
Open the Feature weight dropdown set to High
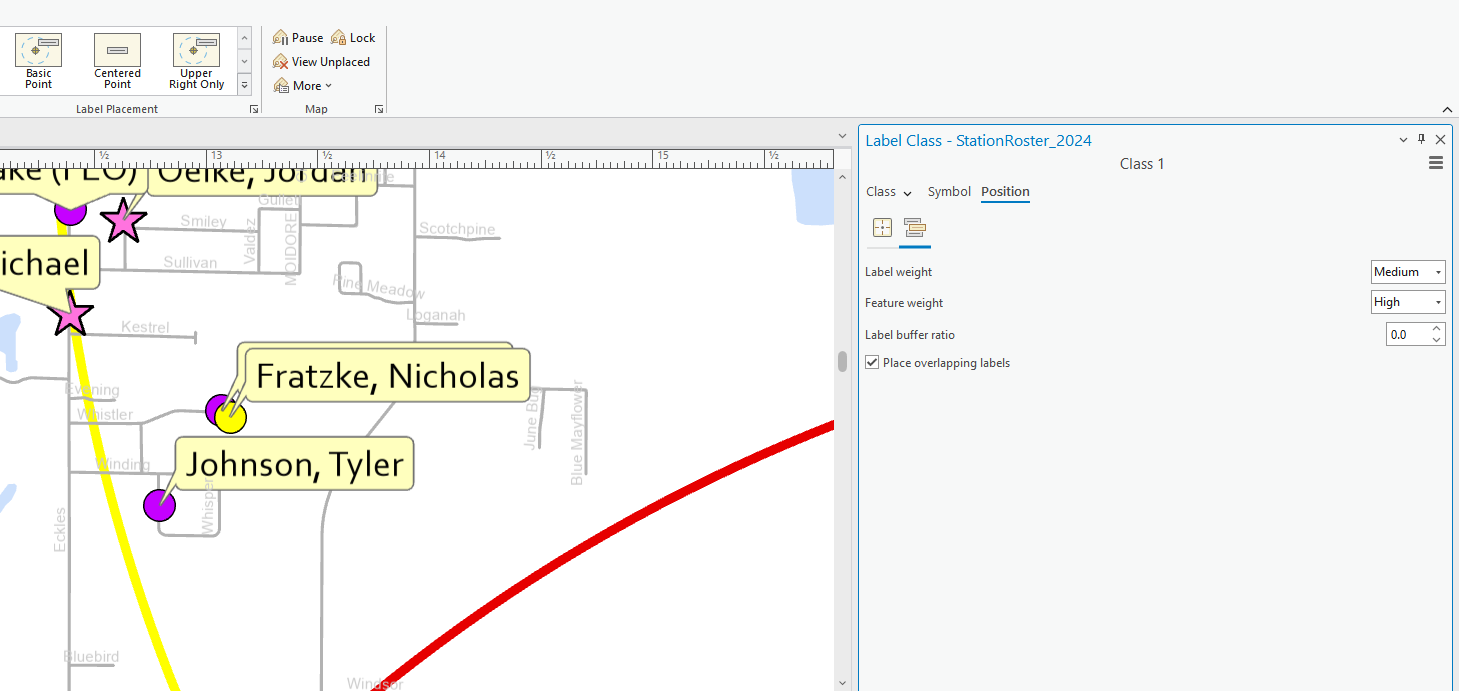[1437, 301]
